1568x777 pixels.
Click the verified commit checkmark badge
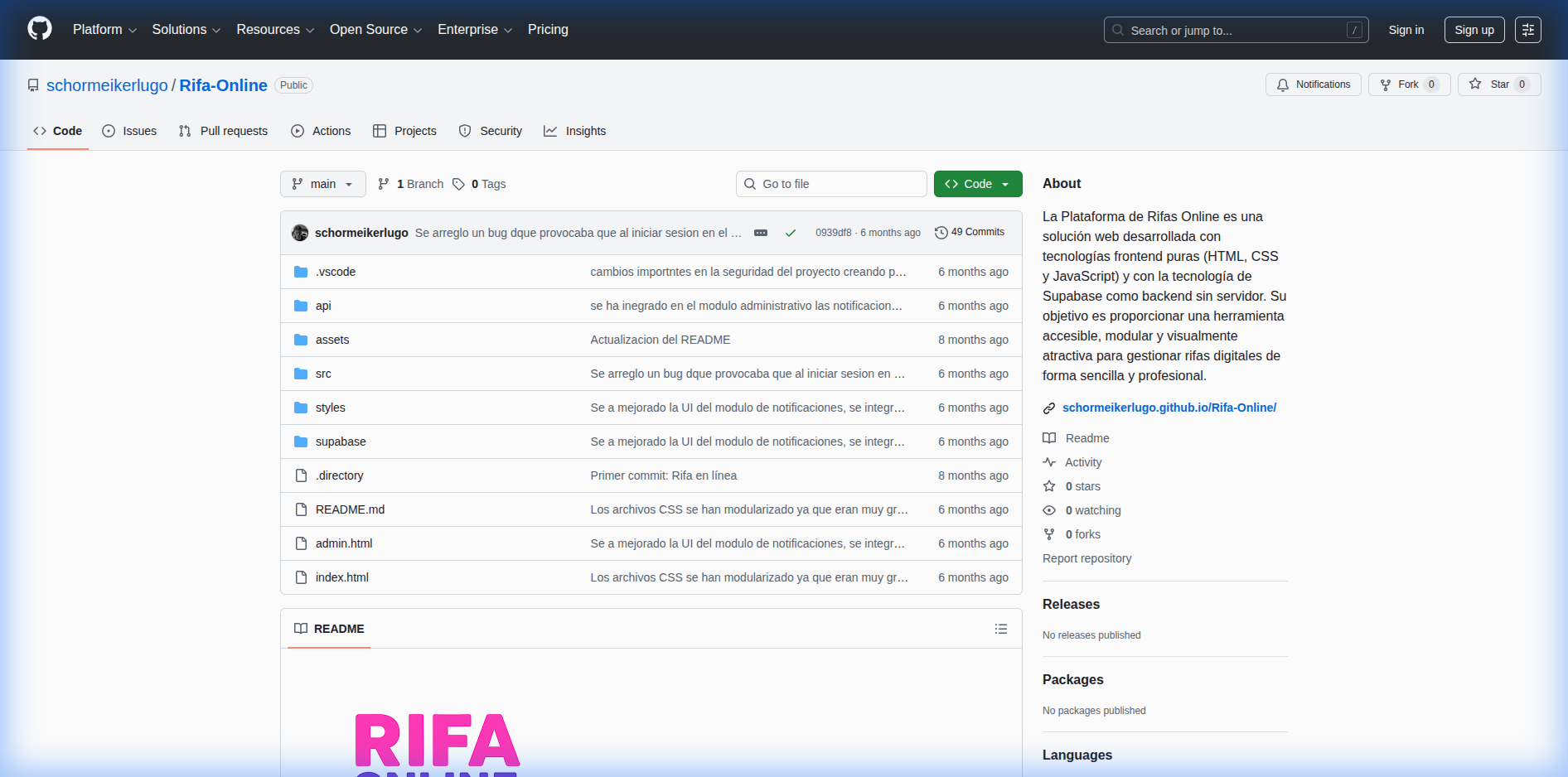tap(791, 233)
